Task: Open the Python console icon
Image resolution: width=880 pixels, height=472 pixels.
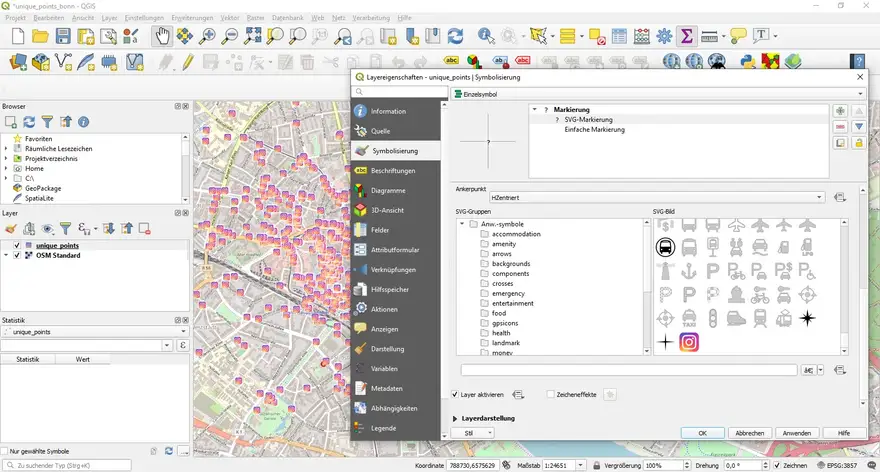Action: click(x=747, y=61)
